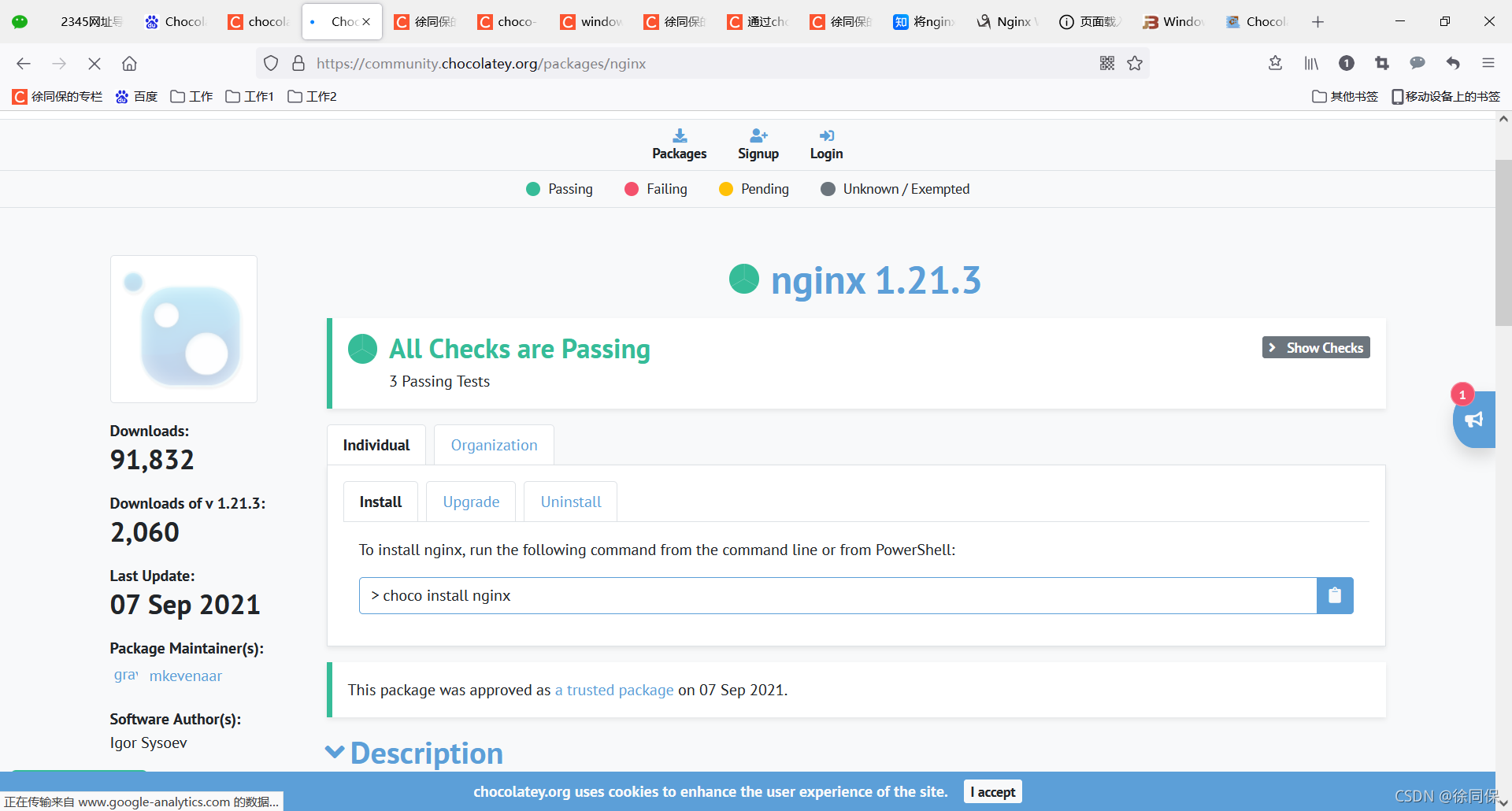The width and height of the screenshot is (1512, 811).
Task: Stop page loading with the X button
Action: pyautogui.click(x=94, y=64)
